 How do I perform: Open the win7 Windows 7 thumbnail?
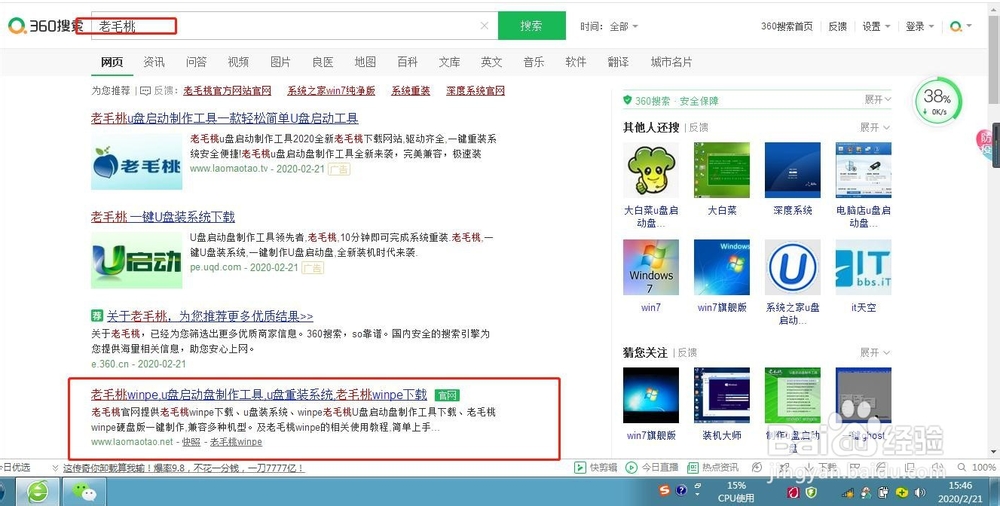pyautogui.click(x=651, y=267)
